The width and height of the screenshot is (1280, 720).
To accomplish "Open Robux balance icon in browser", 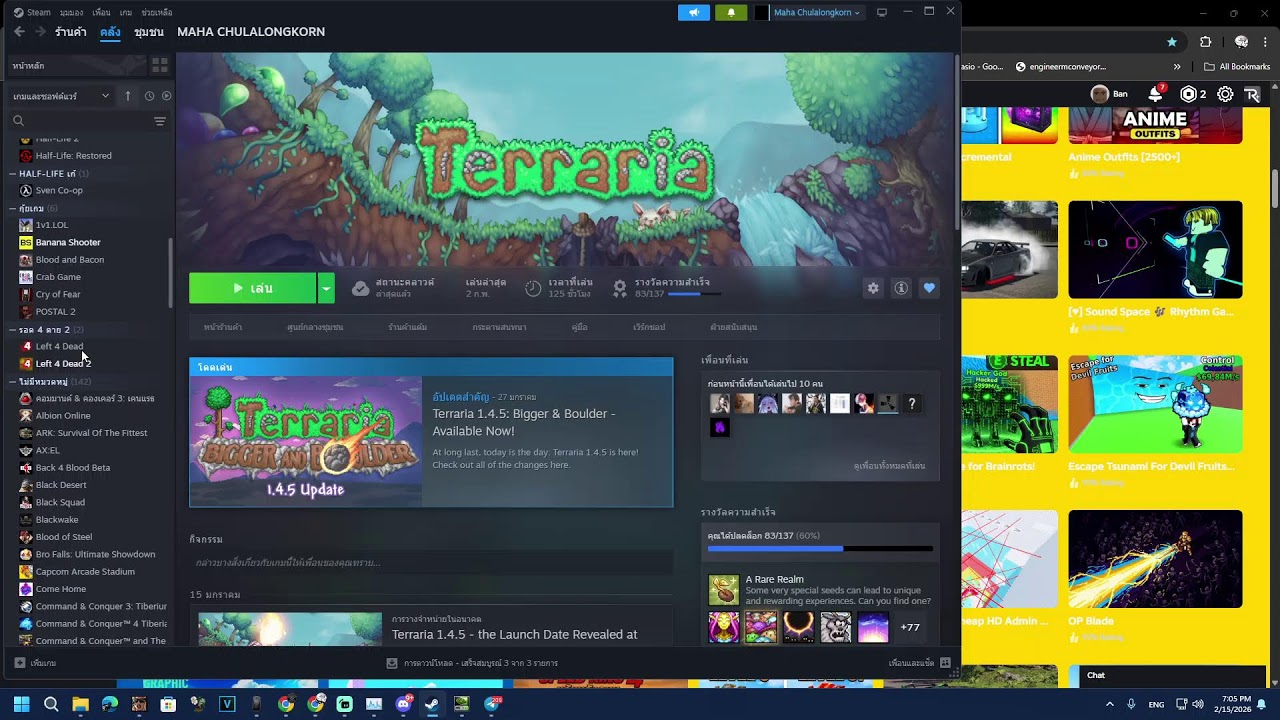I will pos(1189,94).
